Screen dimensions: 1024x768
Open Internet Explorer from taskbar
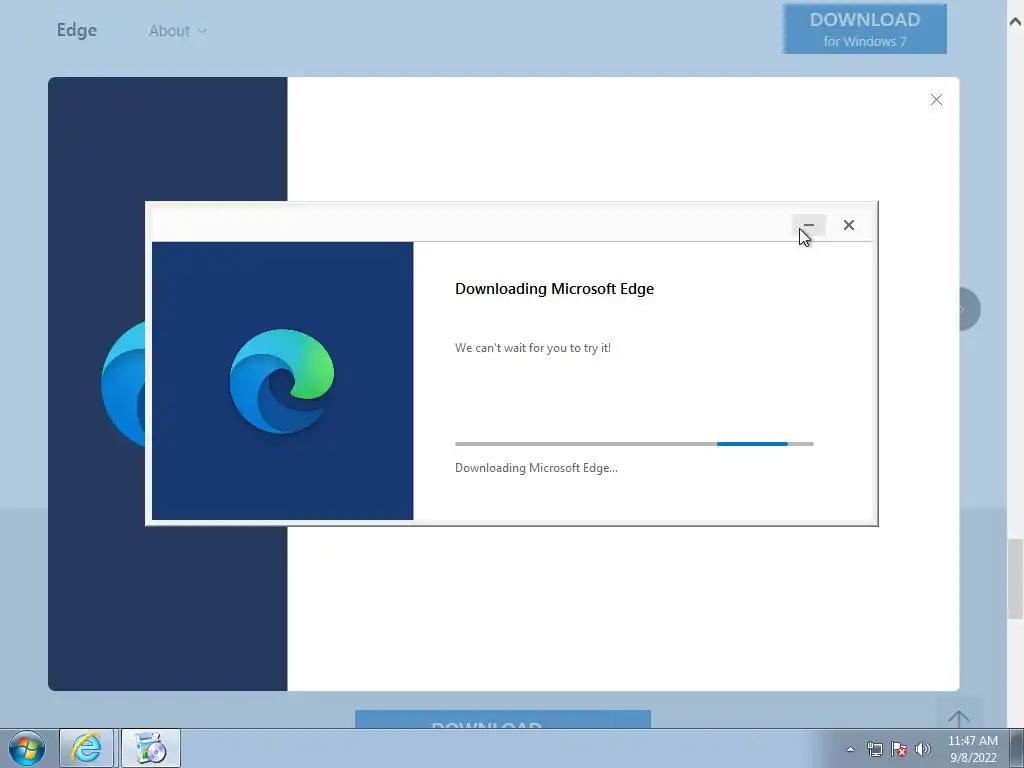(87, 748)
